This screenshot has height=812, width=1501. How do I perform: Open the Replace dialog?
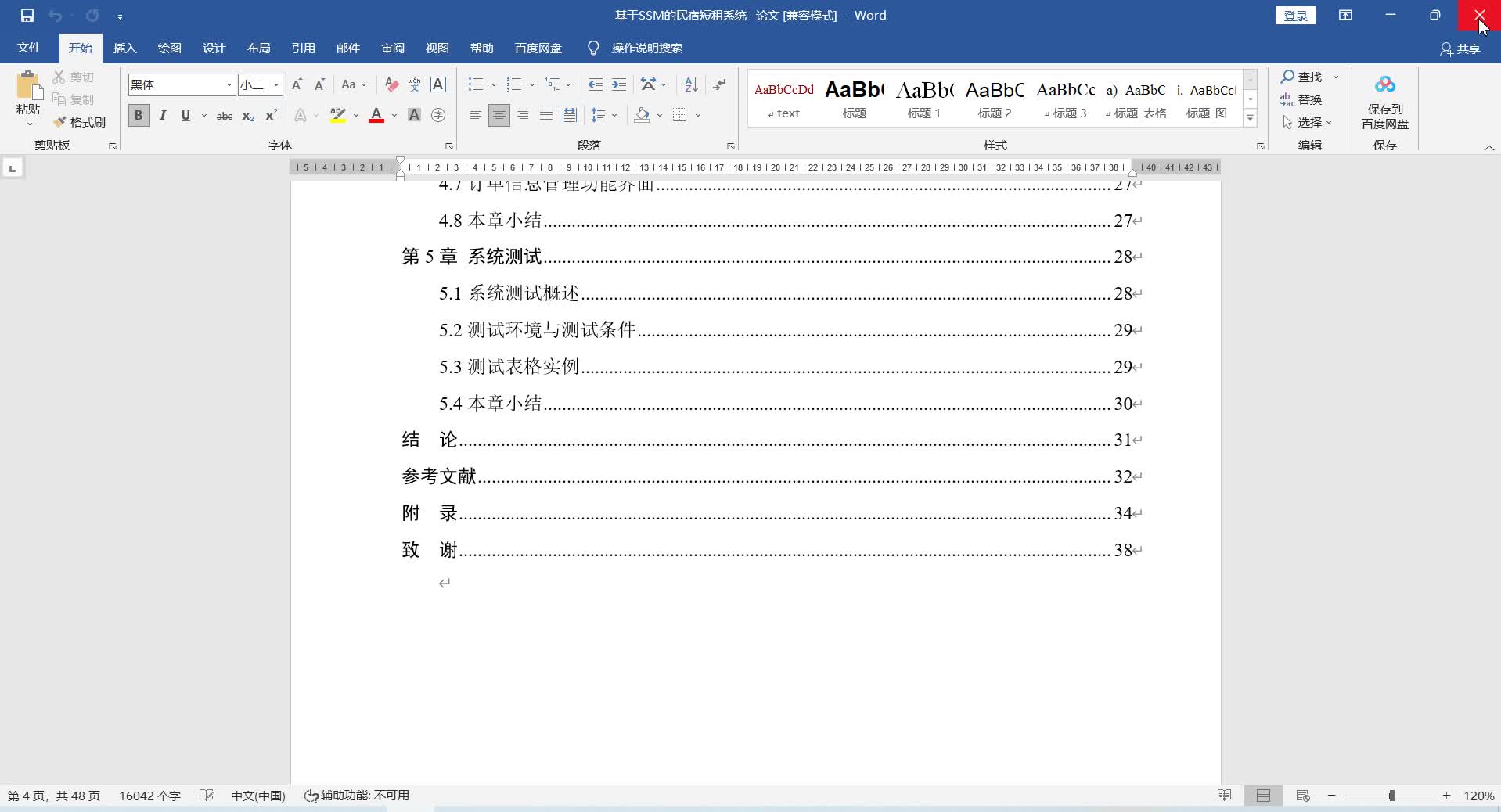pyautogui.click(x=1308, y=99)
